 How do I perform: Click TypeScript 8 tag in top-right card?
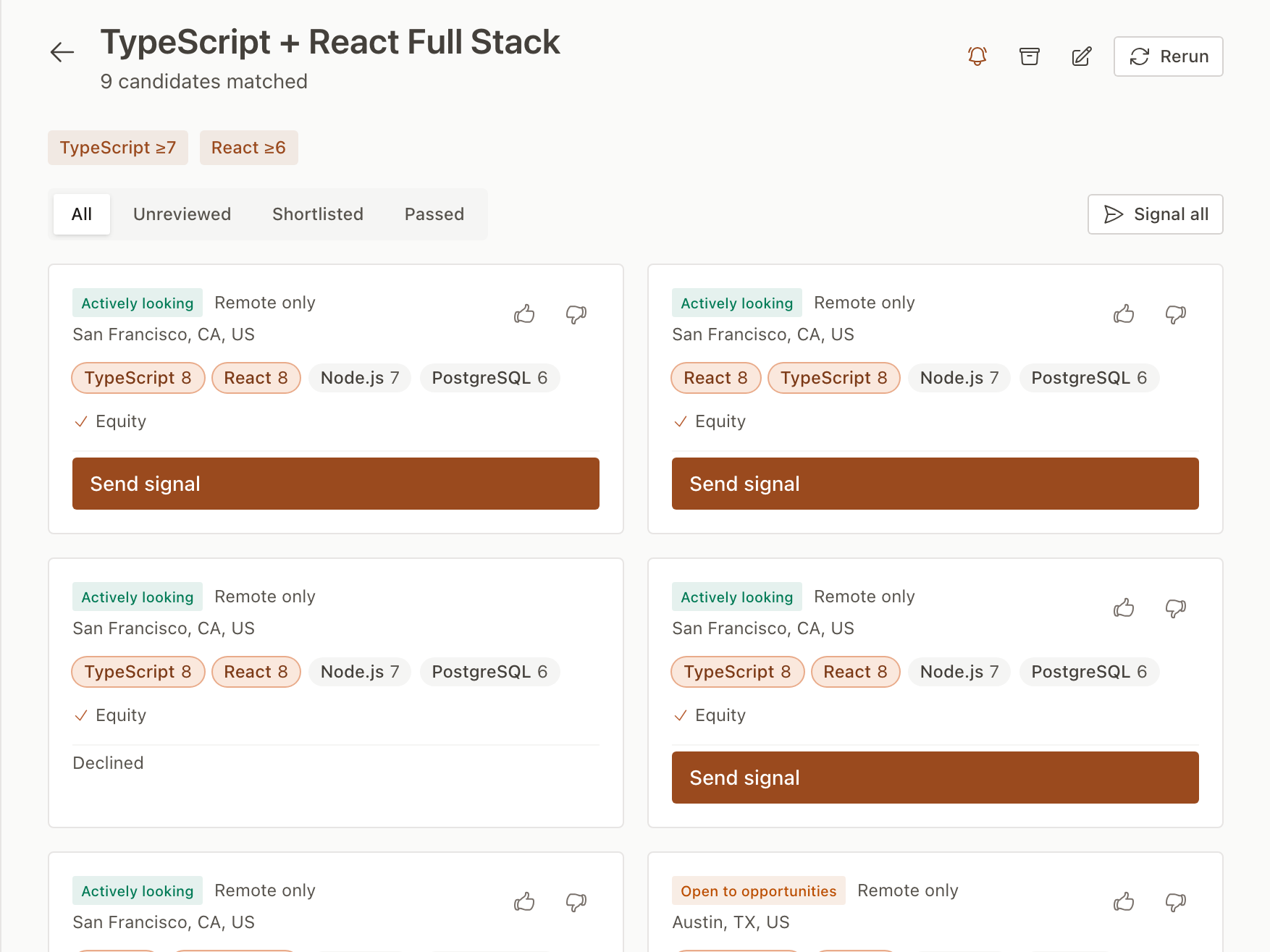coord(834,378)
